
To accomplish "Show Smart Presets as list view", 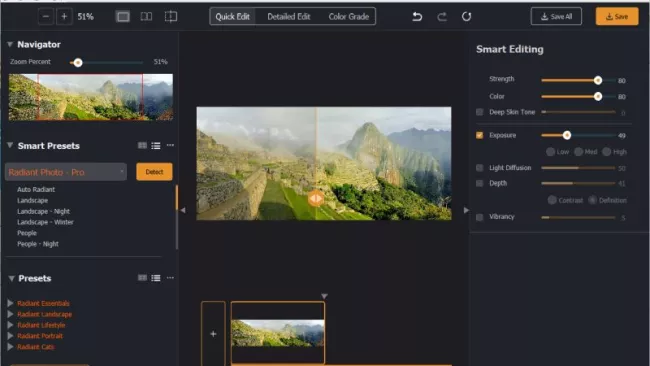I will [x=156, y=145].
